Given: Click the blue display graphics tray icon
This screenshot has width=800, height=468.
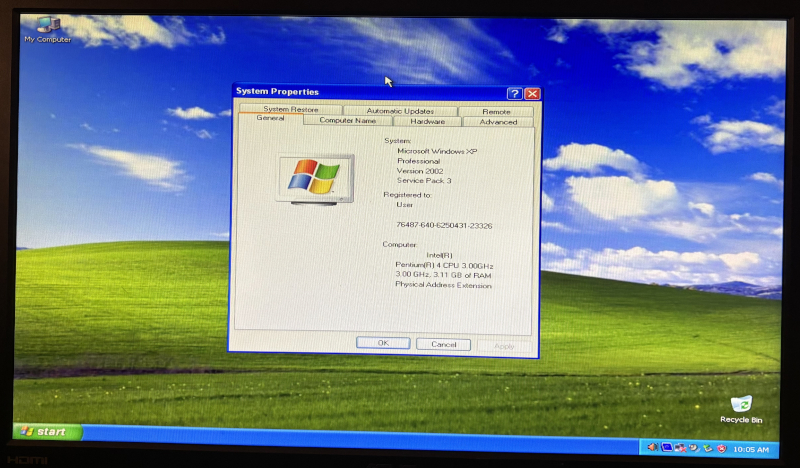Looking at the screenshot, I should 667,447.
